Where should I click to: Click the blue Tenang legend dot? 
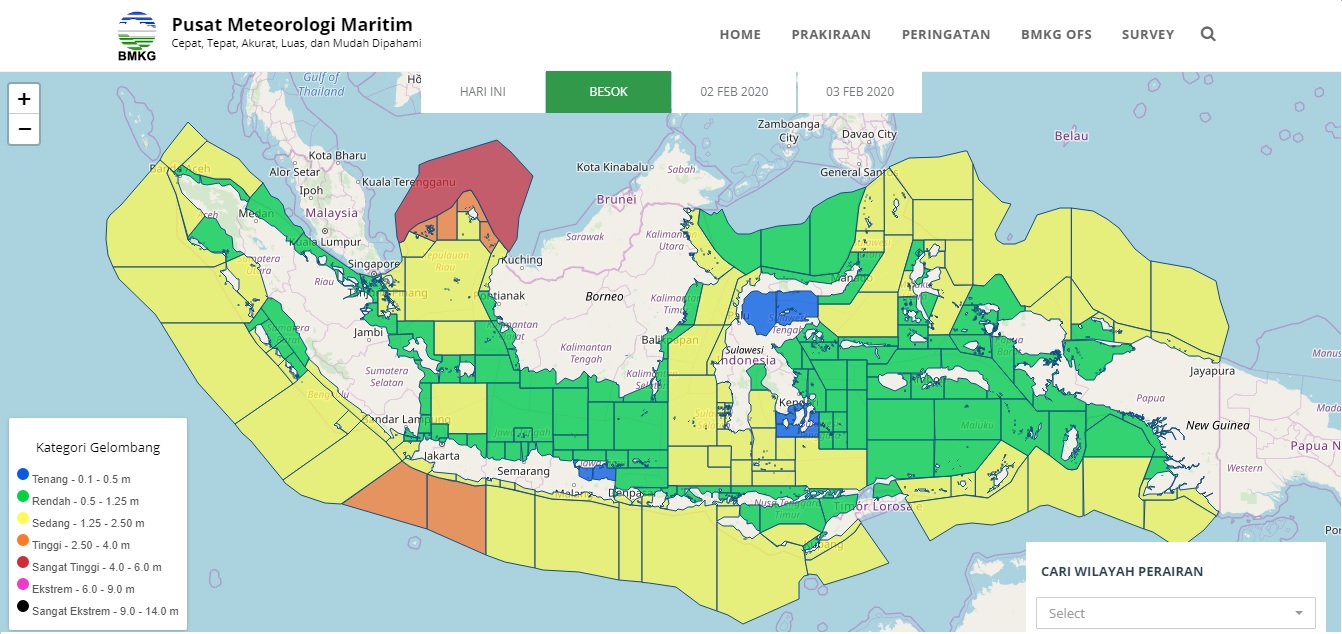[x=23, y=478]
